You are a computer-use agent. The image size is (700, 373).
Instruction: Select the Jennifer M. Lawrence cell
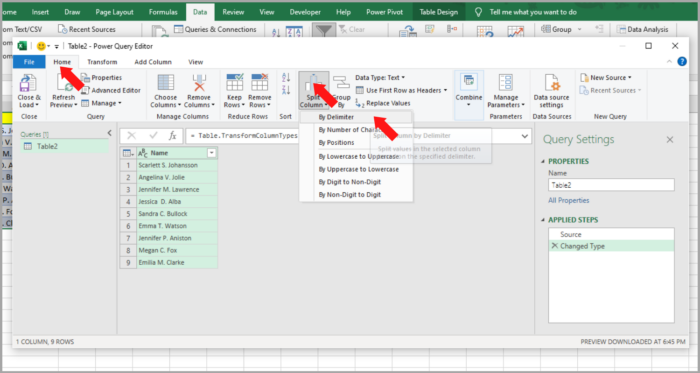point(177,189)
